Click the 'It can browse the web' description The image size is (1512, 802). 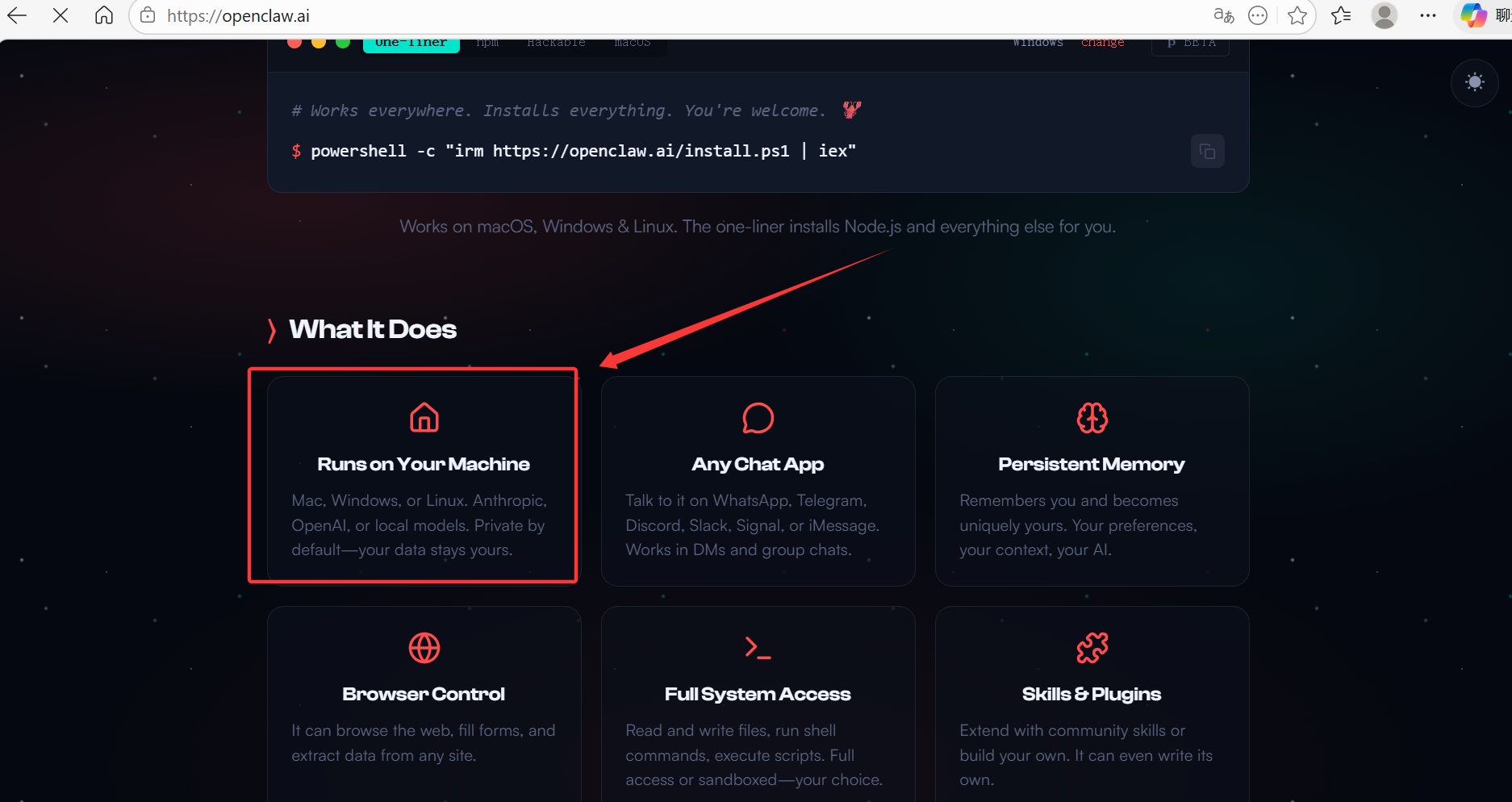(424, 743)
